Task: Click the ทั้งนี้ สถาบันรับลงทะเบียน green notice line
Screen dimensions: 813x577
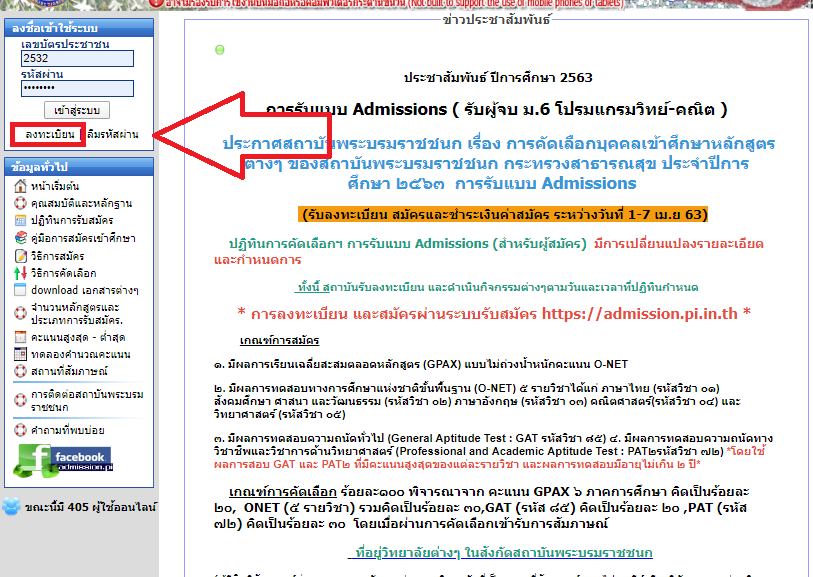Action: tap(497, 287)
